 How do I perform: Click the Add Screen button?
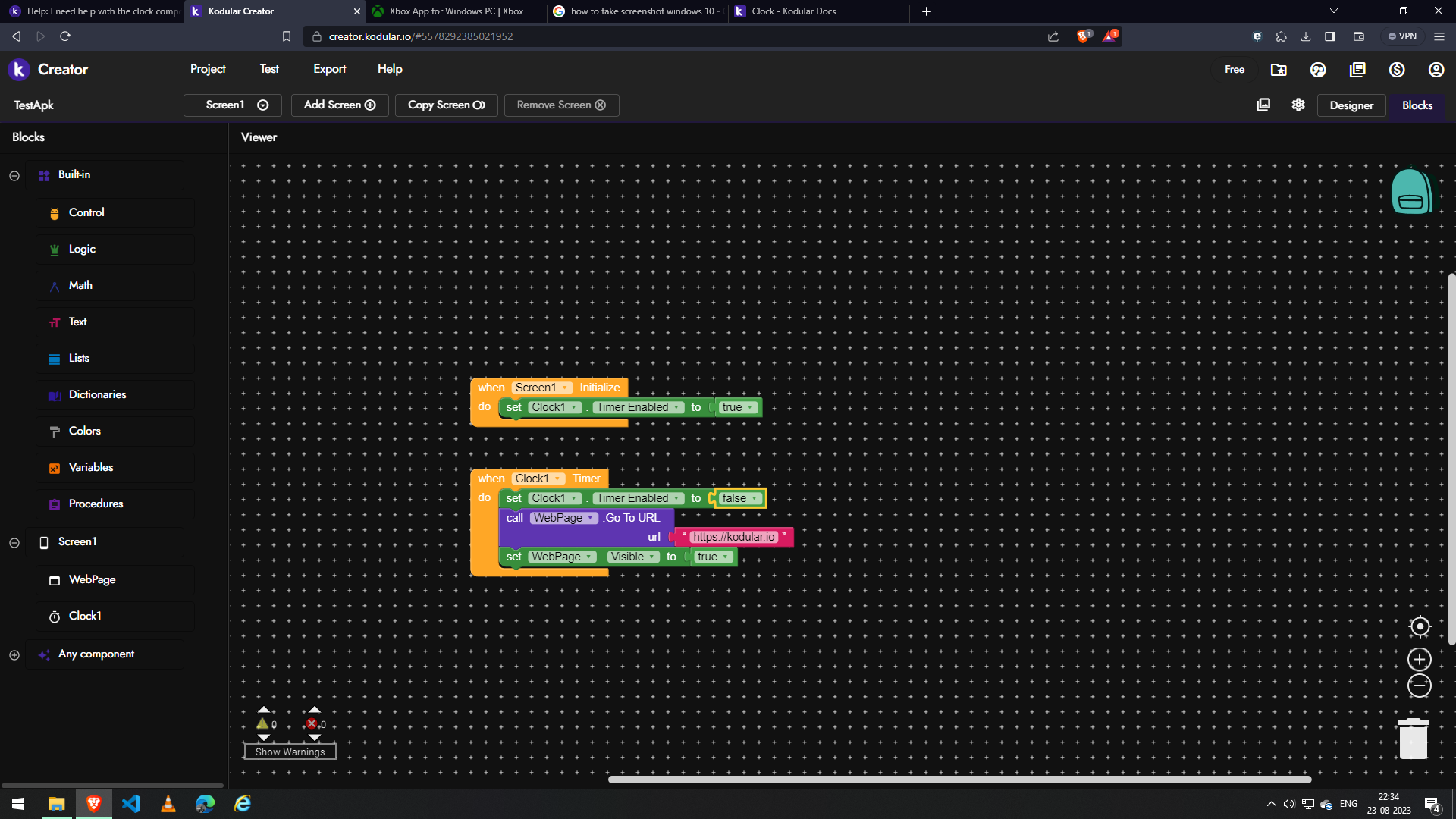point(340,105)
